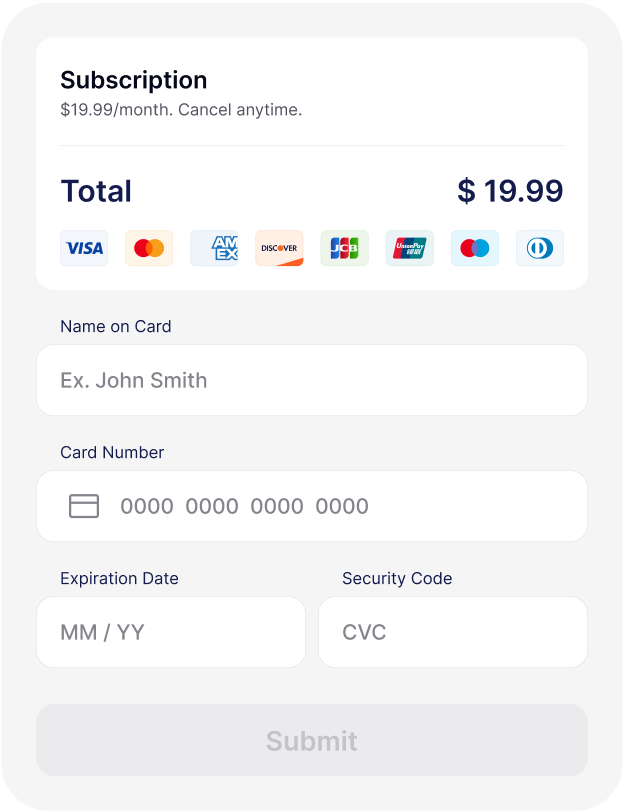This screenshot has width=624, height=812.
Task: Select the Mastercard logo icon
Action: 149,248
